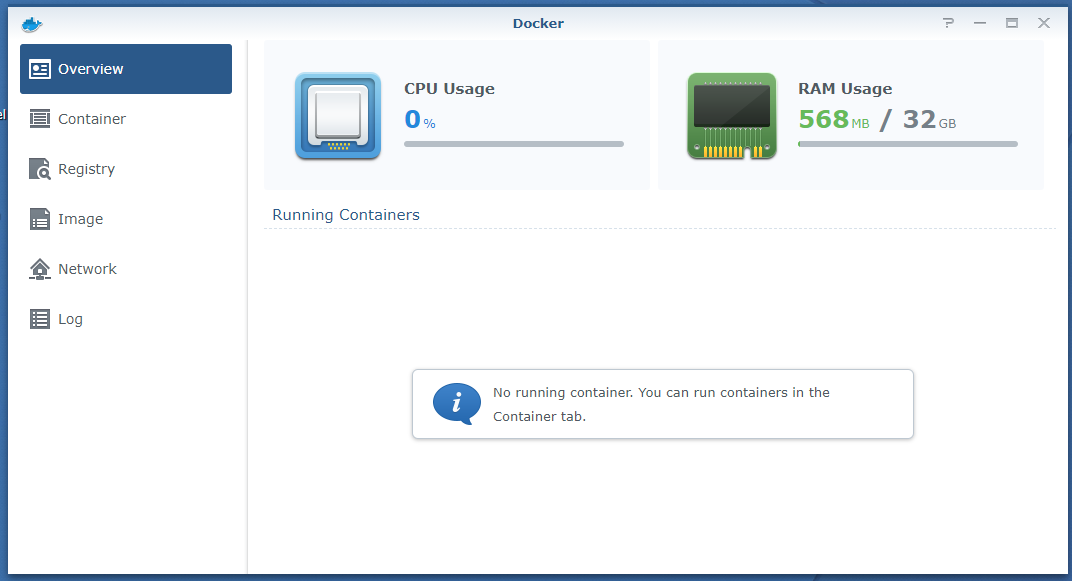Screen dimensions: 1072x581
Task: Click the Docker whale logo in title bar
Action: pos(32,23)
